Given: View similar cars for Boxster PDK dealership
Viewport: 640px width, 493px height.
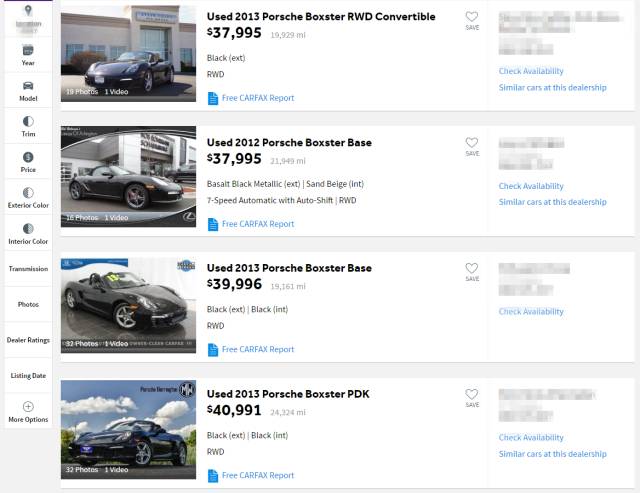Looking at the screenshot, I should 553,454.
